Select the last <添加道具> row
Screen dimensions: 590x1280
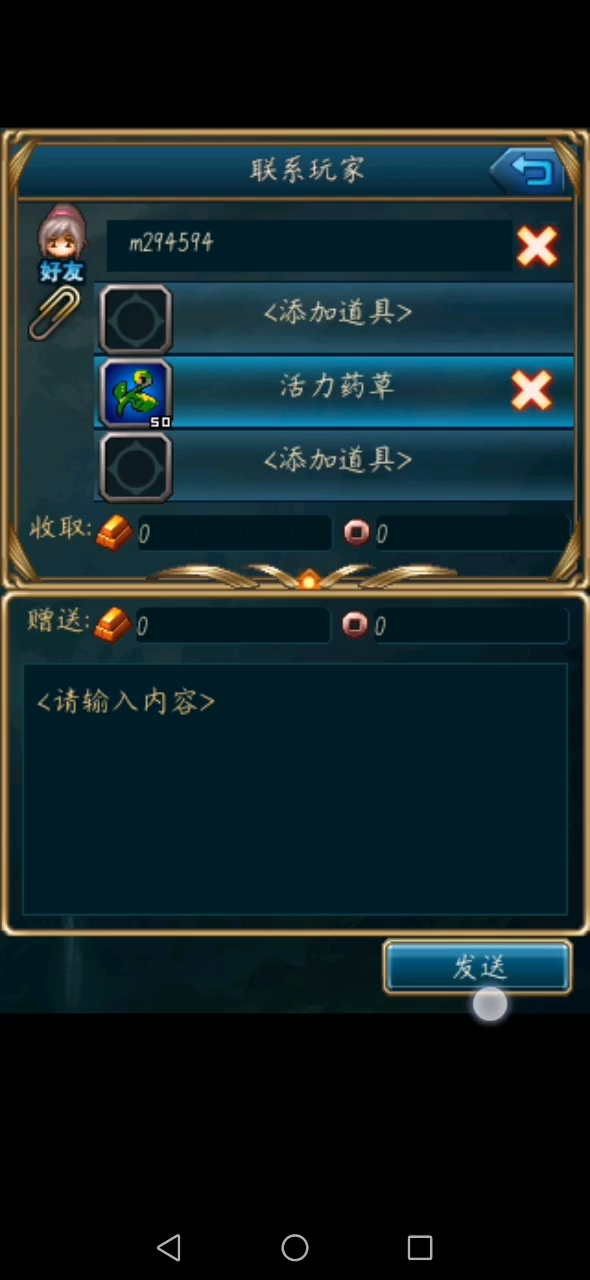[x=334, y=466]
